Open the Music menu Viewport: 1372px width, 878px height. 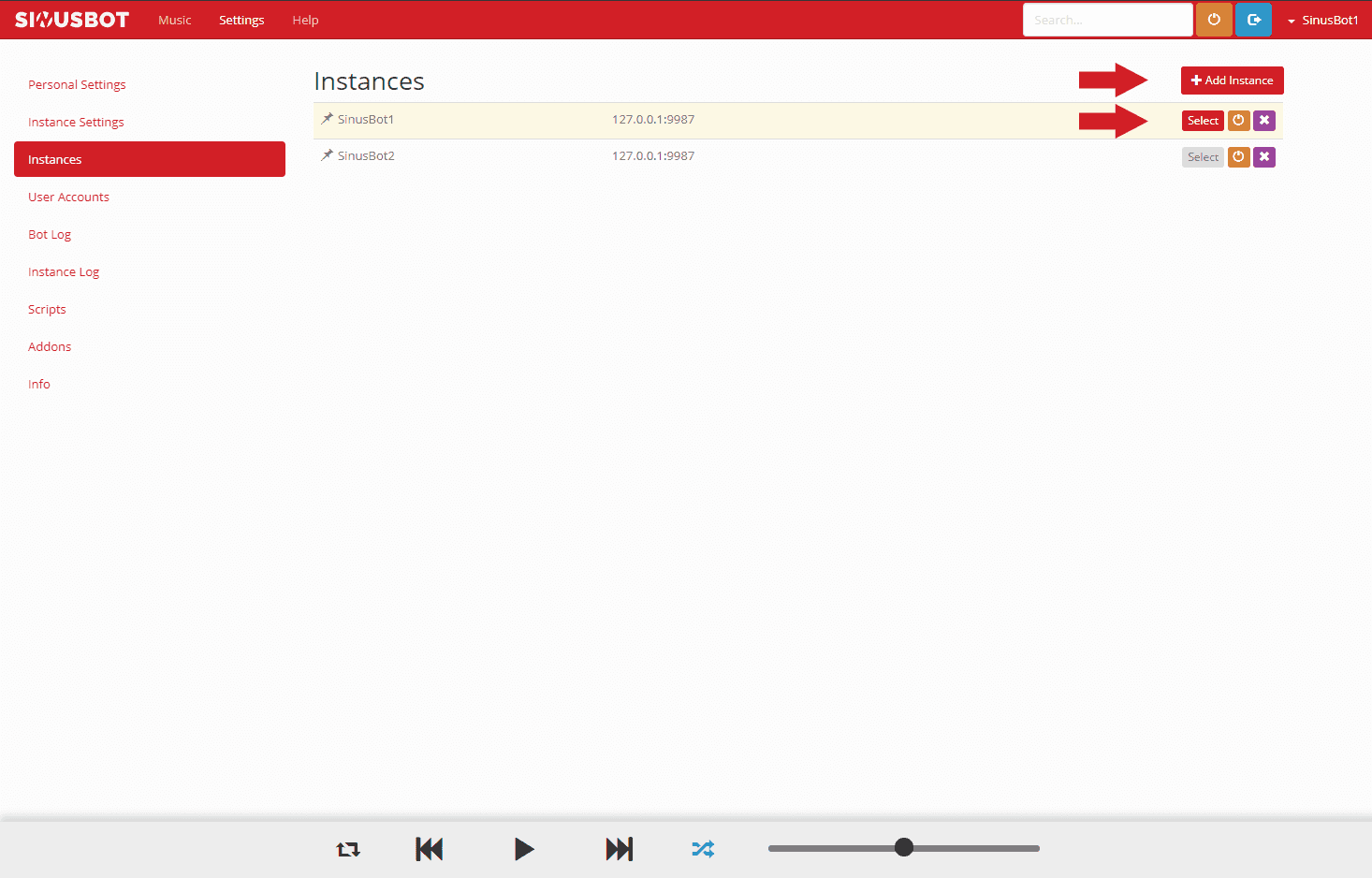tap(175, 20)
